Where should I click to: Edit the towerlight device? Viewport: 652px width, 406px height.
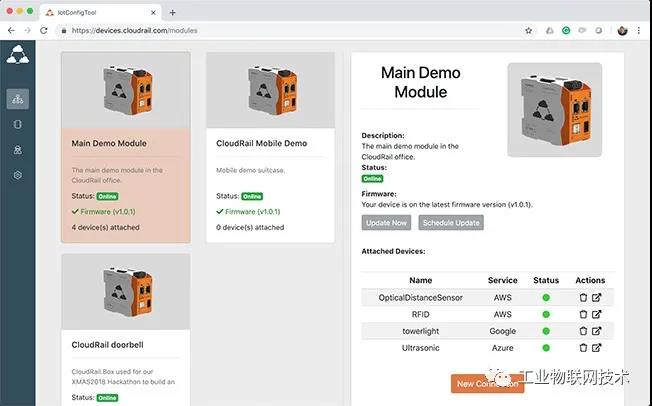[x=597, y=331]
